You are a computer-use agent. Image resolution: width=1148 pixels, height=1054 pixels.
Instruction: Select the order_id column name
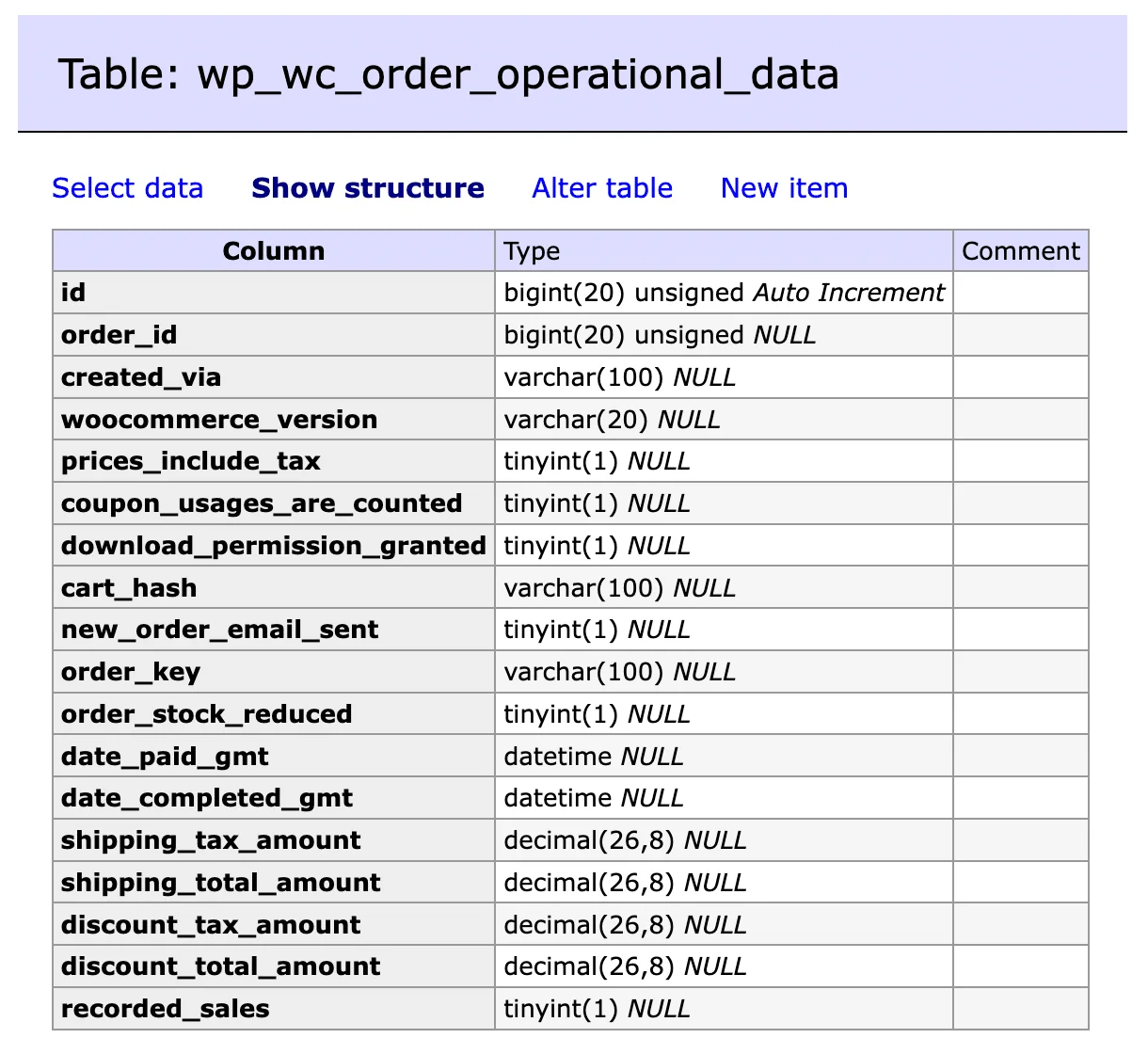tap(119, 335)
